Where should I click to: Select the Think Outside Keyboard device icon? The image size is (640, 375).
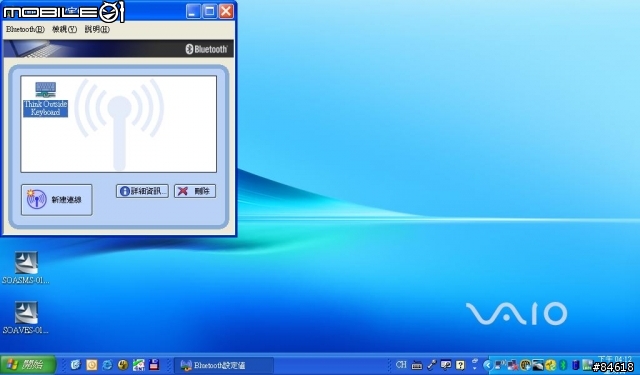click(45, 99)
